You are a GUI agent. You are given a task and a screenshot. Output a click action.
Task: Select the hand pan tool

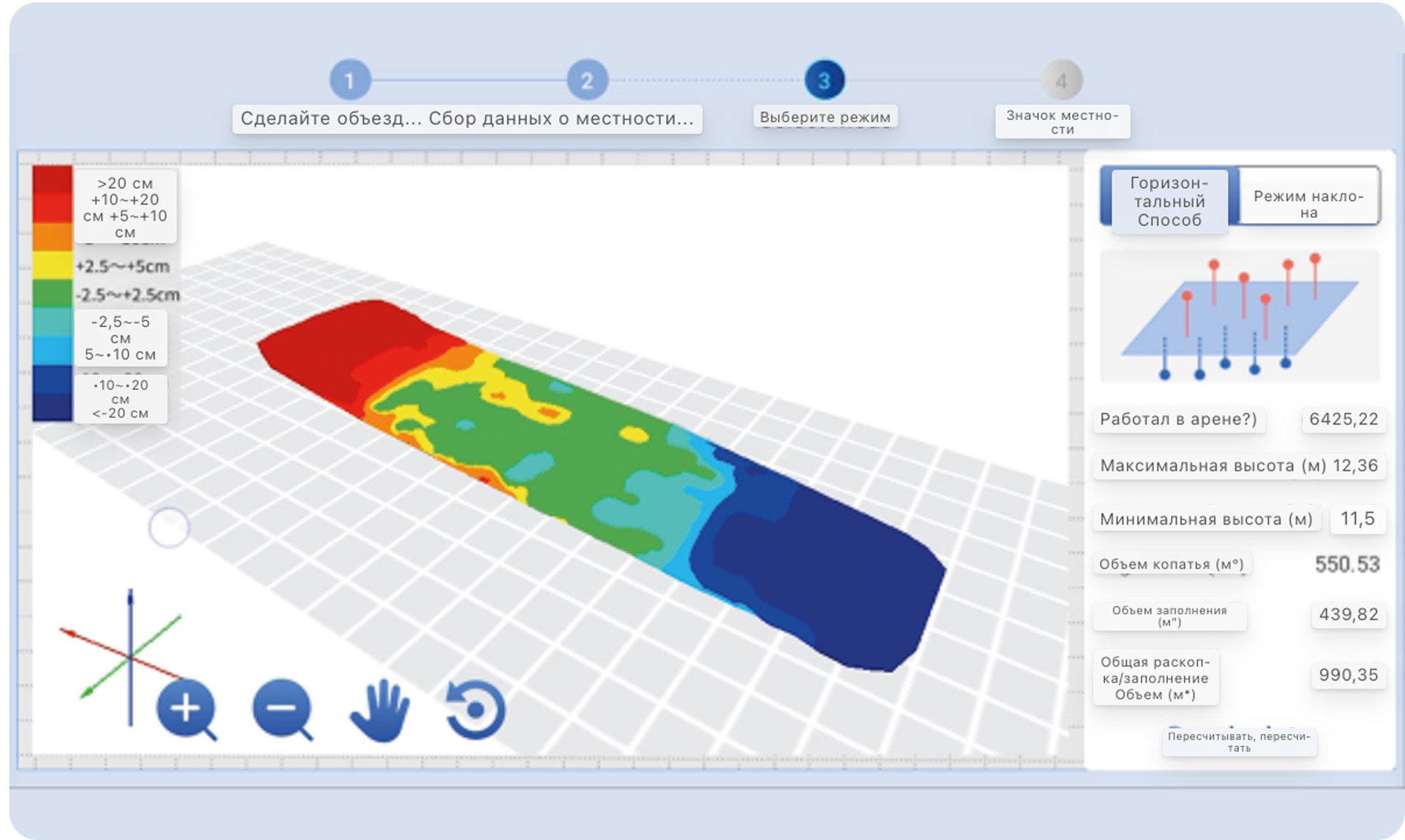coord(380,710)
